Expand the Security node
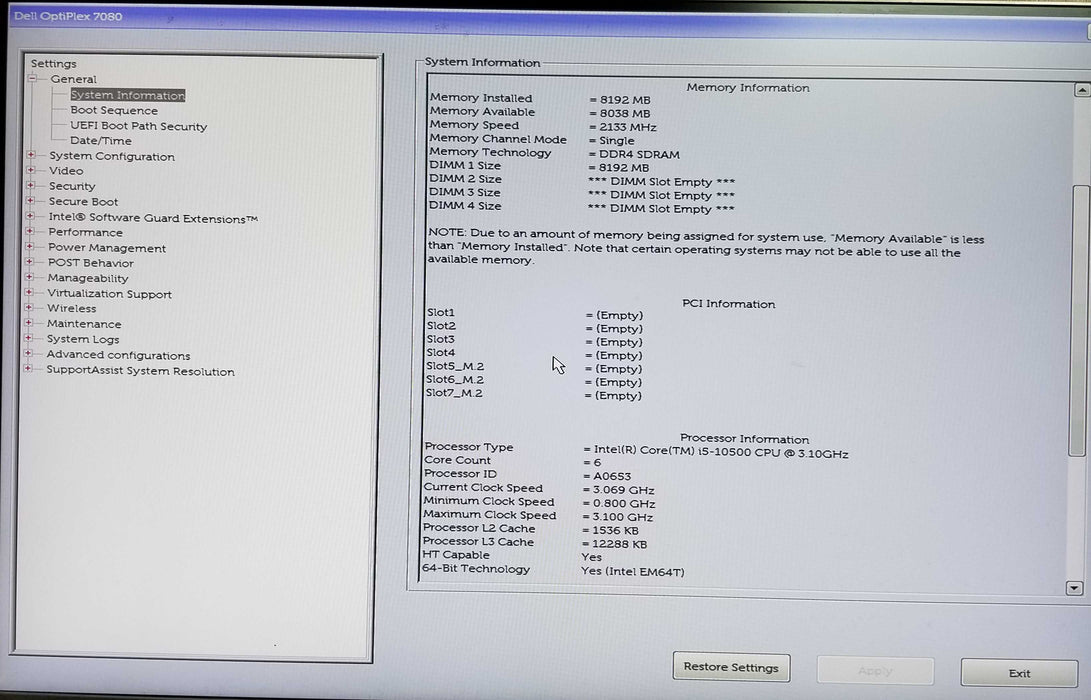The image size is (1091, 700). (x=31, y=185)
